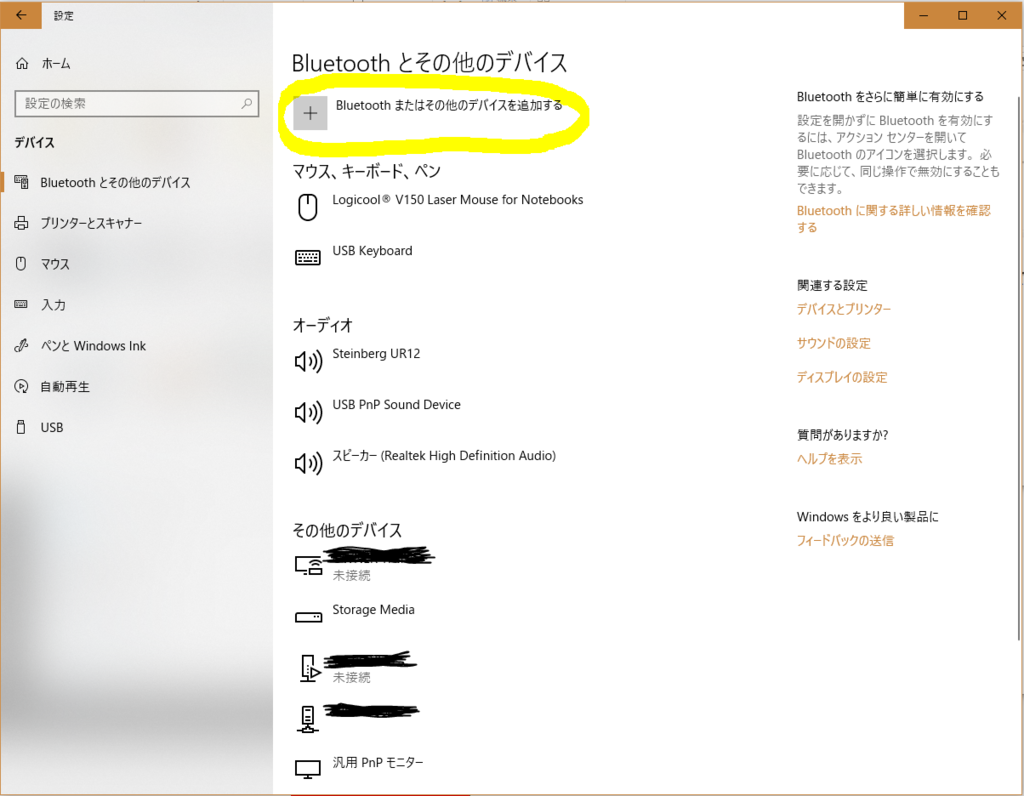Open 入力 settings page
The image size is (1024, 796).
click(x=53, y=304)
